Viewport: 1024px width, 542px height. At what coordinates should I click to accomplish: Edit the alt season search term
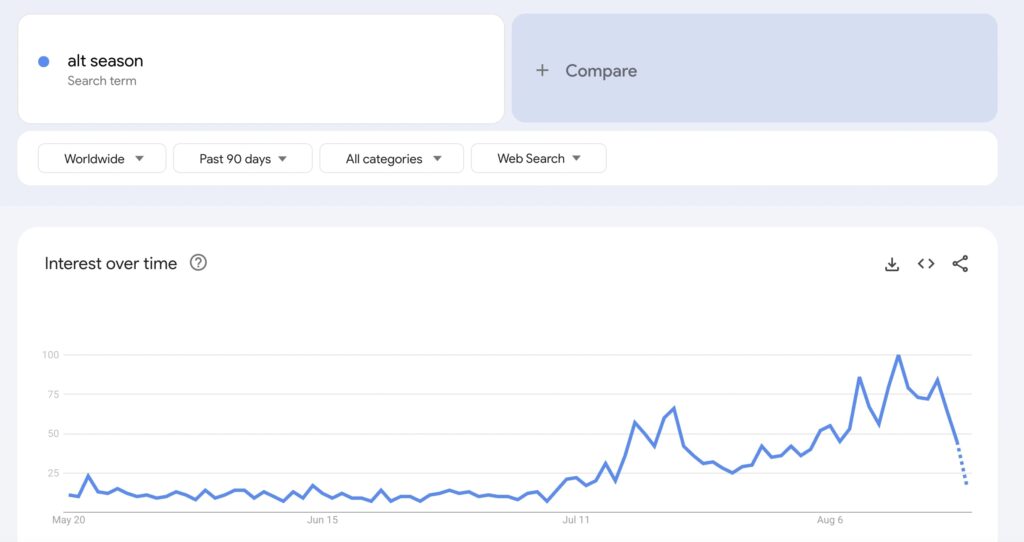pyautogui.click(x=105, y=61)
